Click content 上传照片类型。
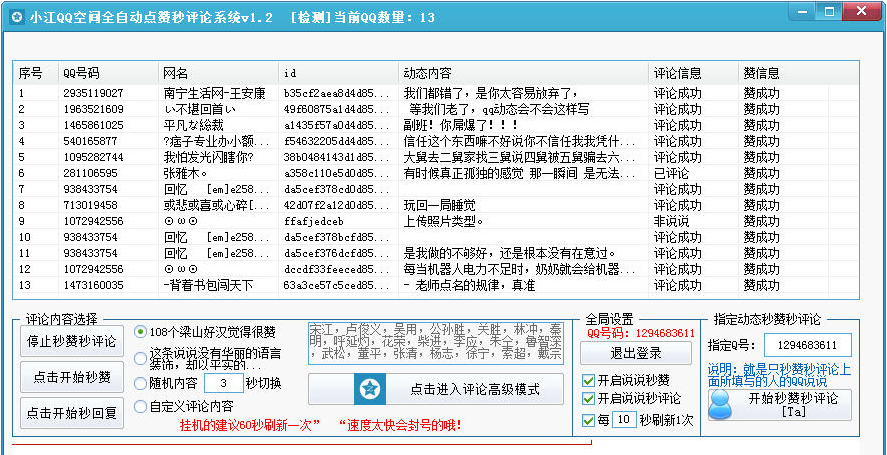887x455 pixels. pyautogui.click(x=443, y=221)
